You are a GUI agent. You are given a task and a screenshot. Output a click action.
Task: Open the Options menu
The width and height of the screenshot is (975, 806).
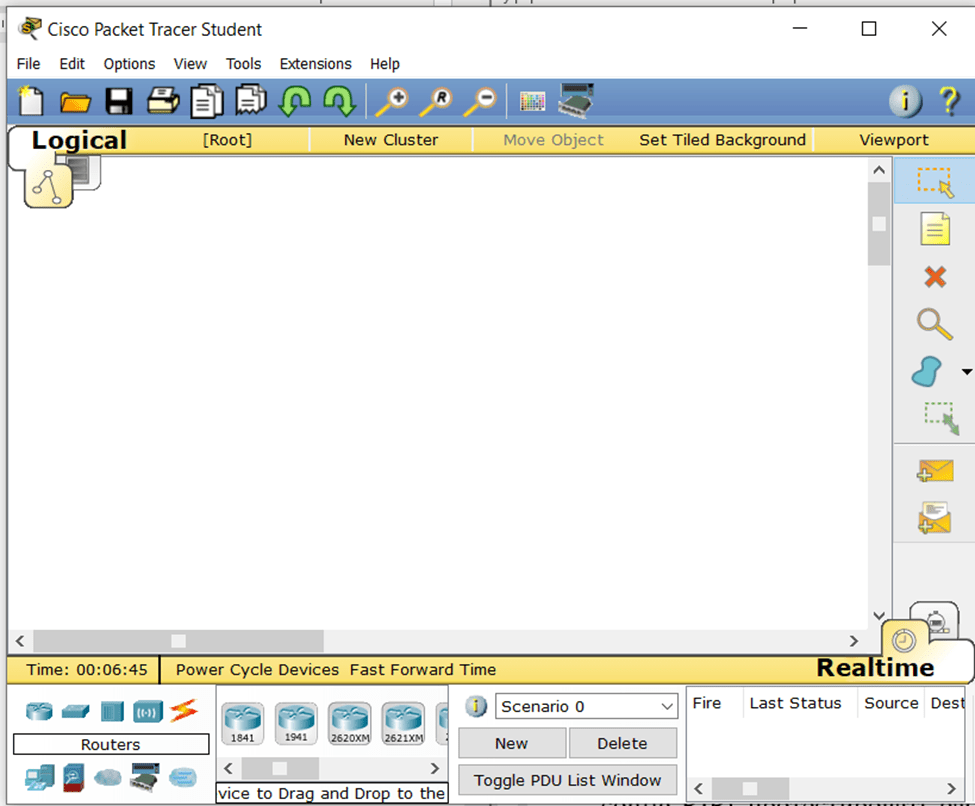point(129,64)
